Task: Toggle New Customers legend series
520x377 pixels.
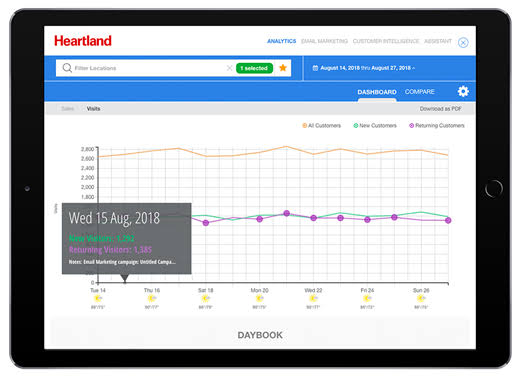Action: point(375,126)
